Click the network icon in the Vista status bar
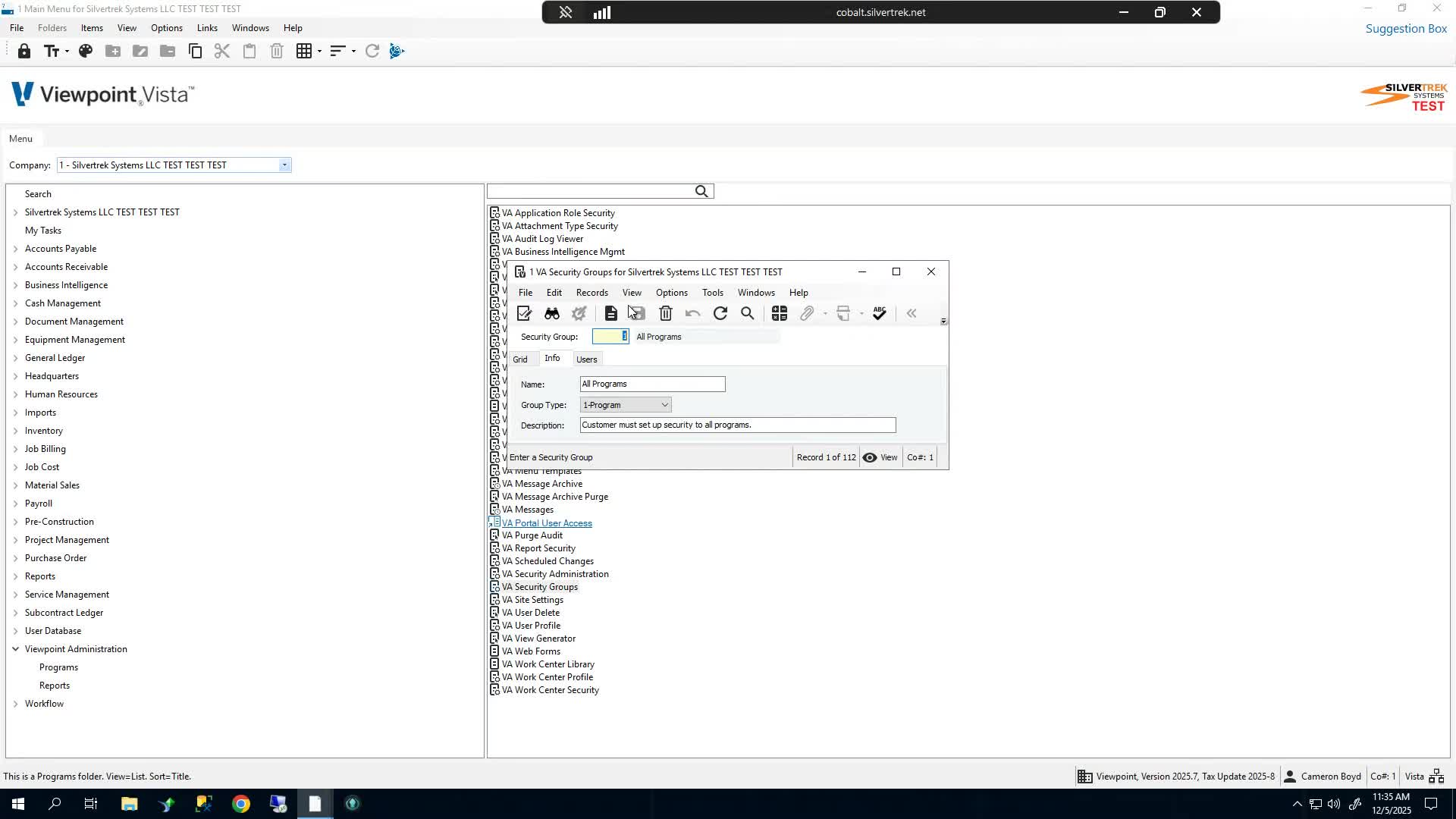Screen dimensions: 1456x819 coord(1436,777)
